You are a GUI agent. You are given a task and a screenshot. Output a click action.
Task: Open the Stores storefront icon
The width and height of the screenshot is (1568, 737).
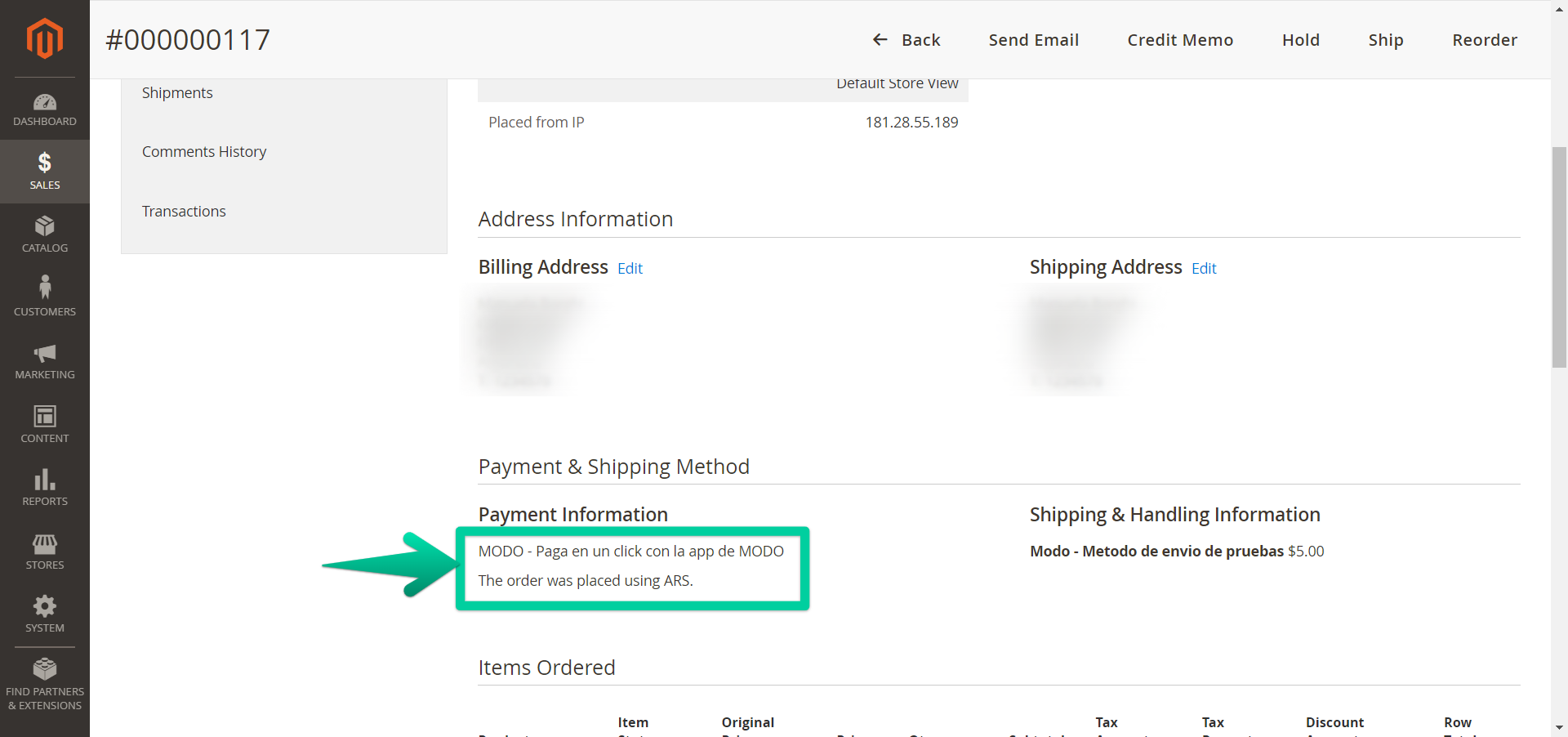tap(44, 543)
